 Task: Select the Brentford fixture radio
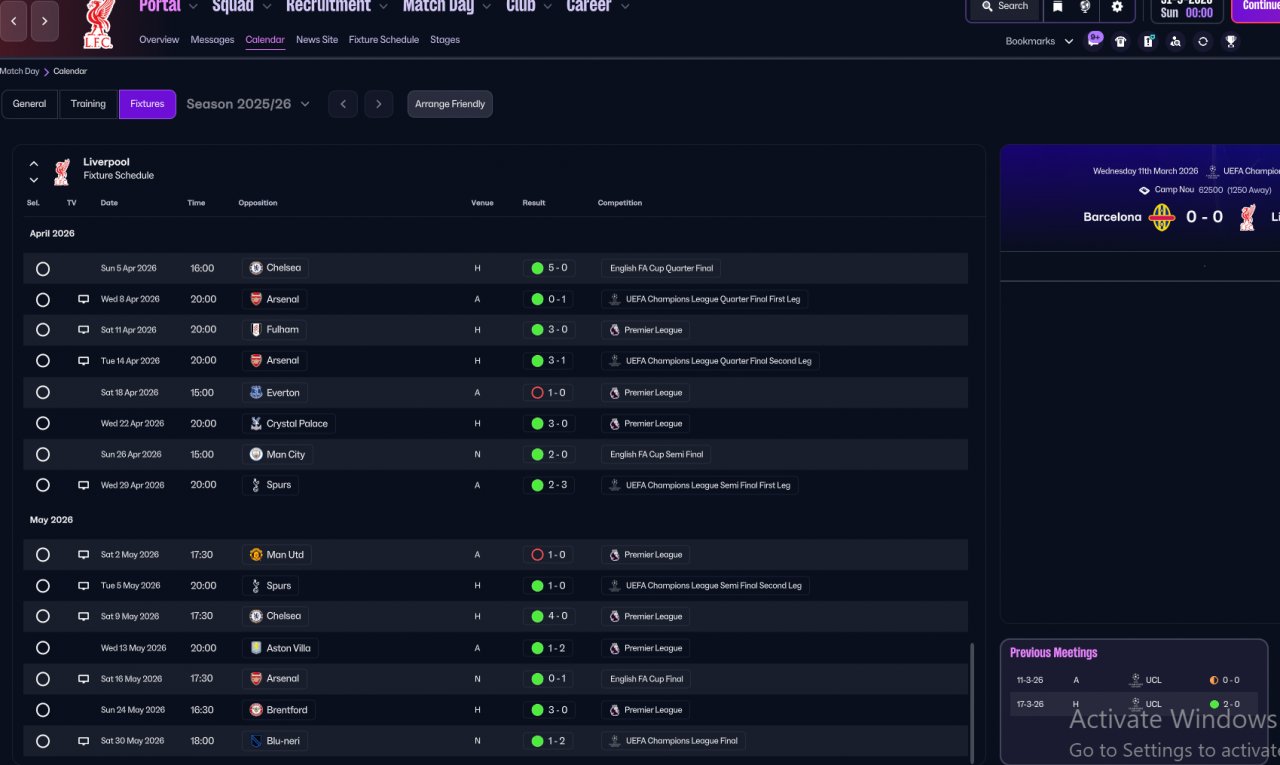pyautogui.click(x=42, y=710)
